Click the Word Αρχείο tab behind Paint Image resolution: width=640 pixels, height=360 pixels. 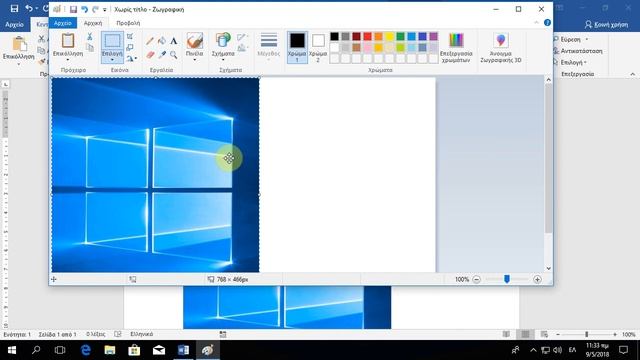(x=14, y=24)
